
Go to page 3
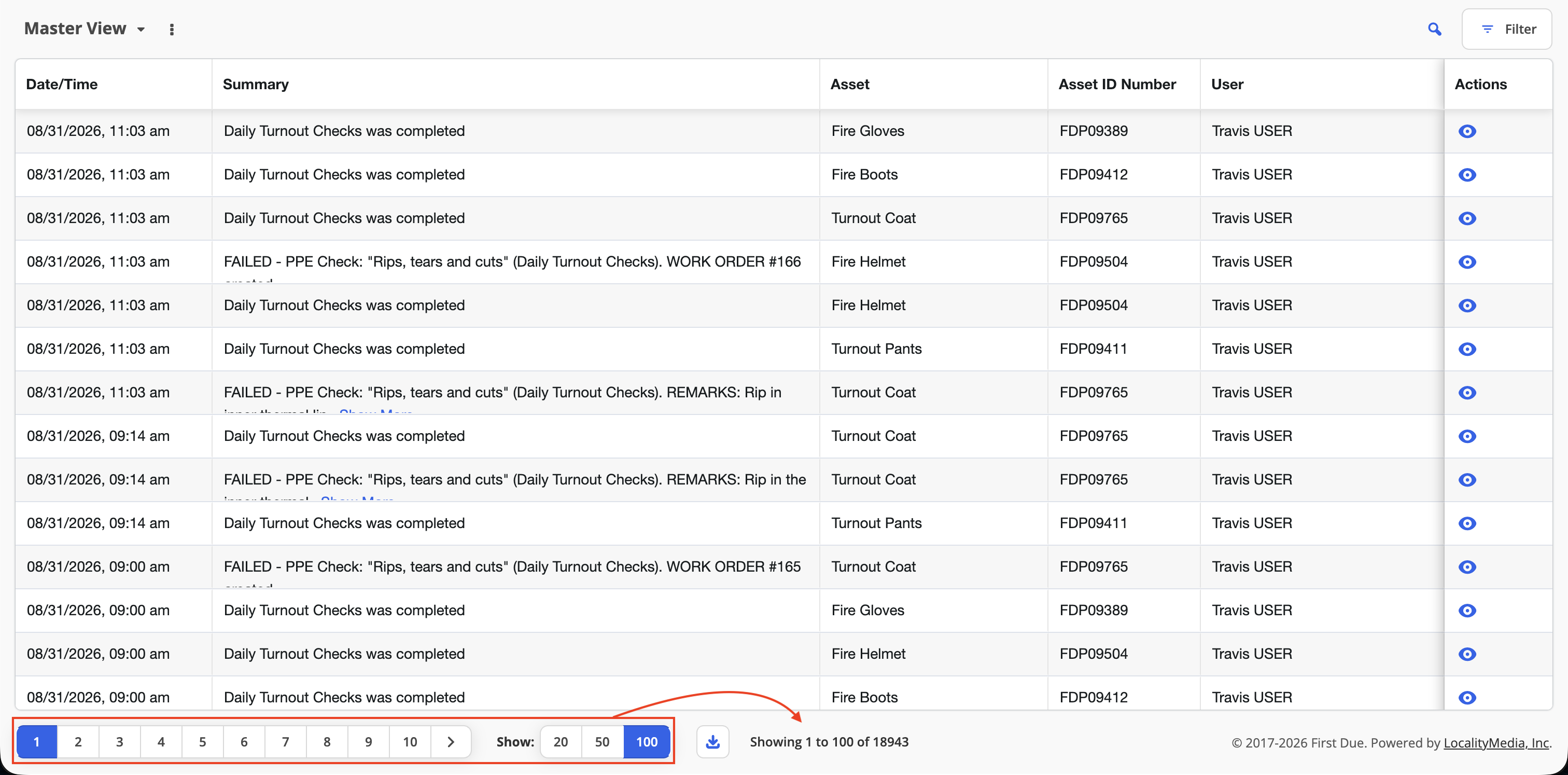pyautogui.click(x=119, y=741)
